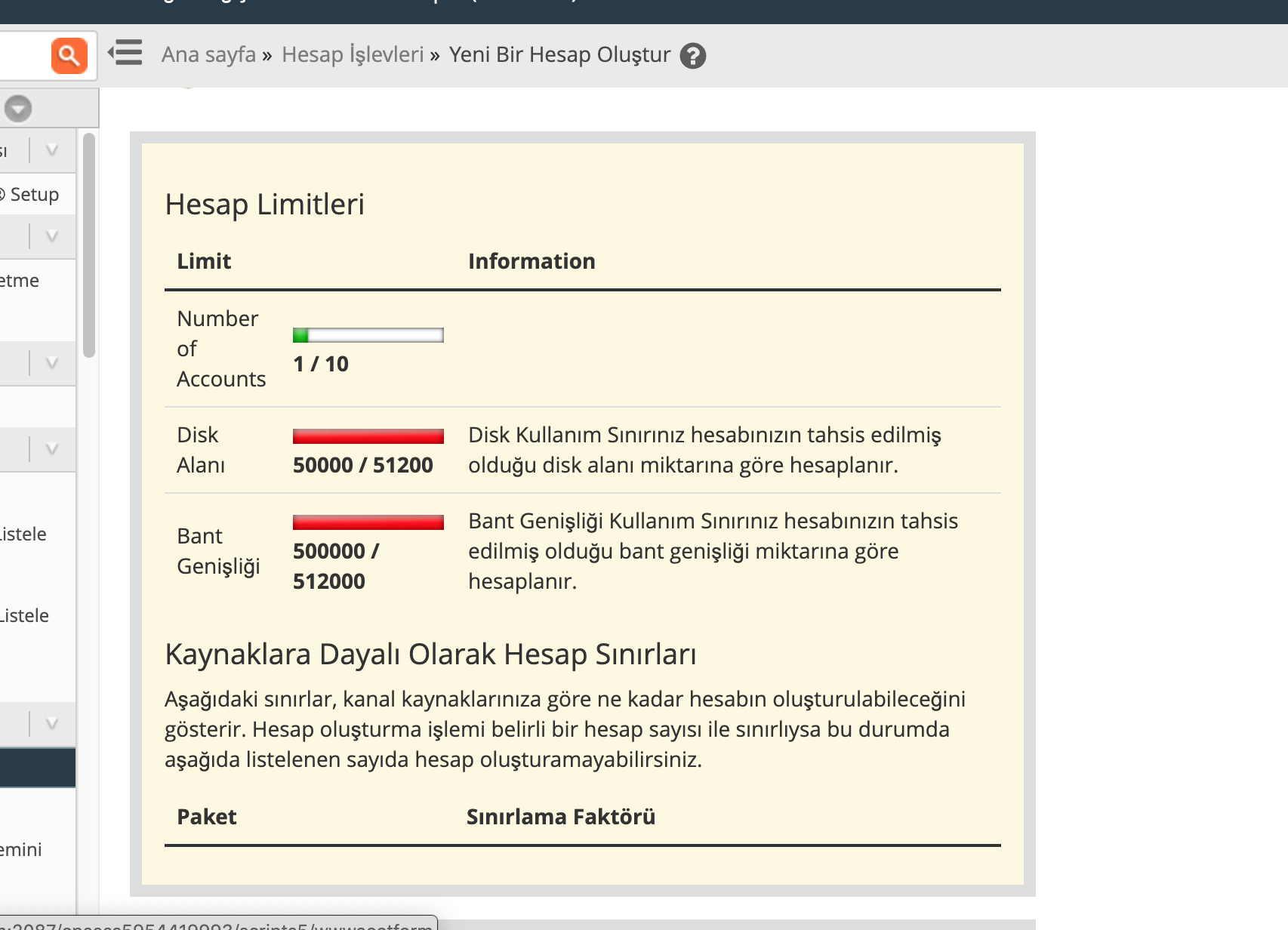Viewport: 1288px width, 930px height.
Task: Toggle the sidebar collapse menu icon
Action: click(125, 54)
